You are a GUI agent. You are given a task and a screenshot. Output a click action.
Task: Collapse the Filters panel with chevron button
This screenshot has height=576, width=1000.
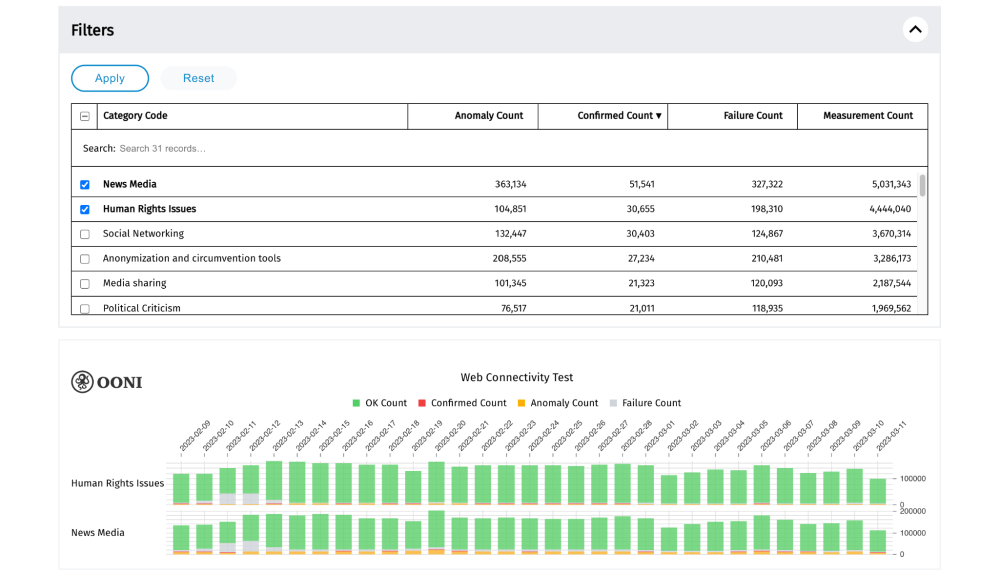[915, 30]
